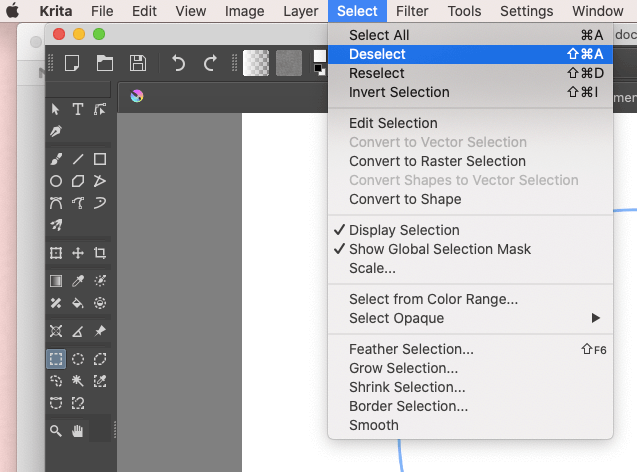
Task: Select the Colorize Mask tool
Action: tap(100, 281)
